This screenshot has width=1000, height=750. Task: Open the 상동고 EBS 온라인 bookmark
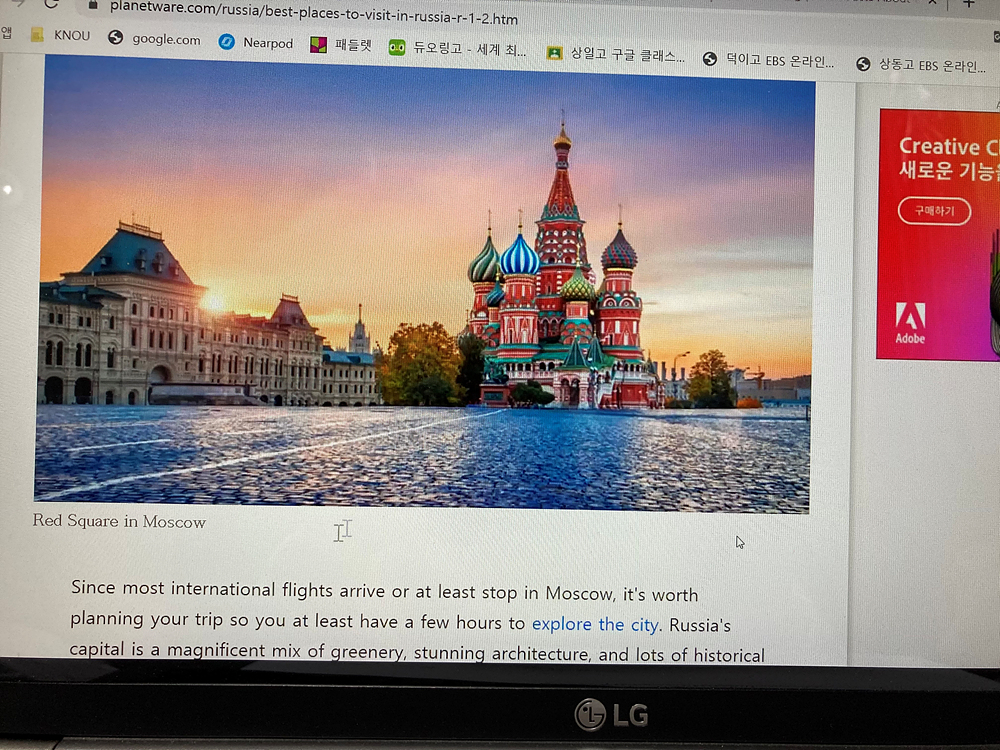(920, 65)
